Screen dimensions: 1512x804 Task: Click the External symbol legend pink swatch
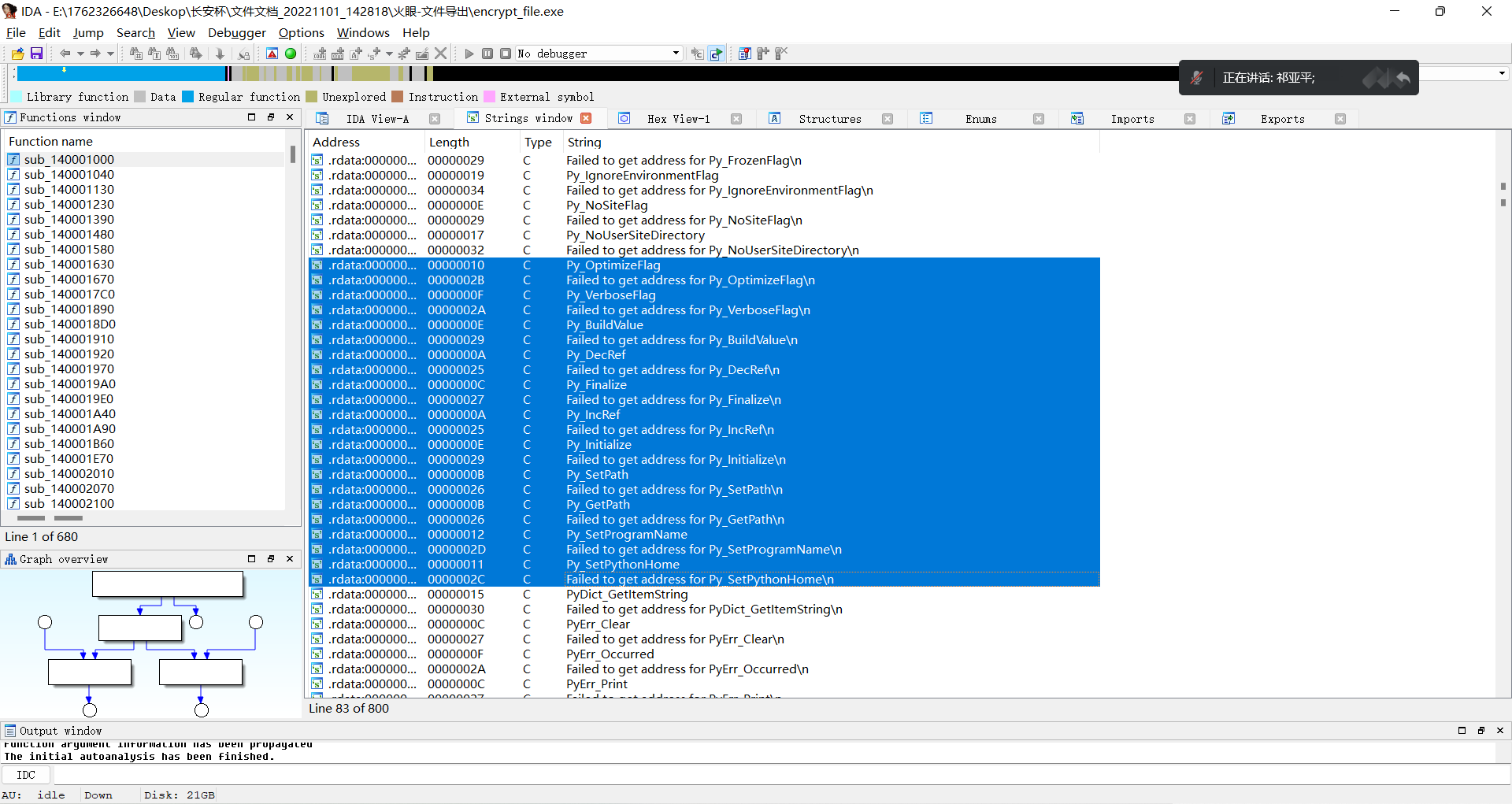489,97
